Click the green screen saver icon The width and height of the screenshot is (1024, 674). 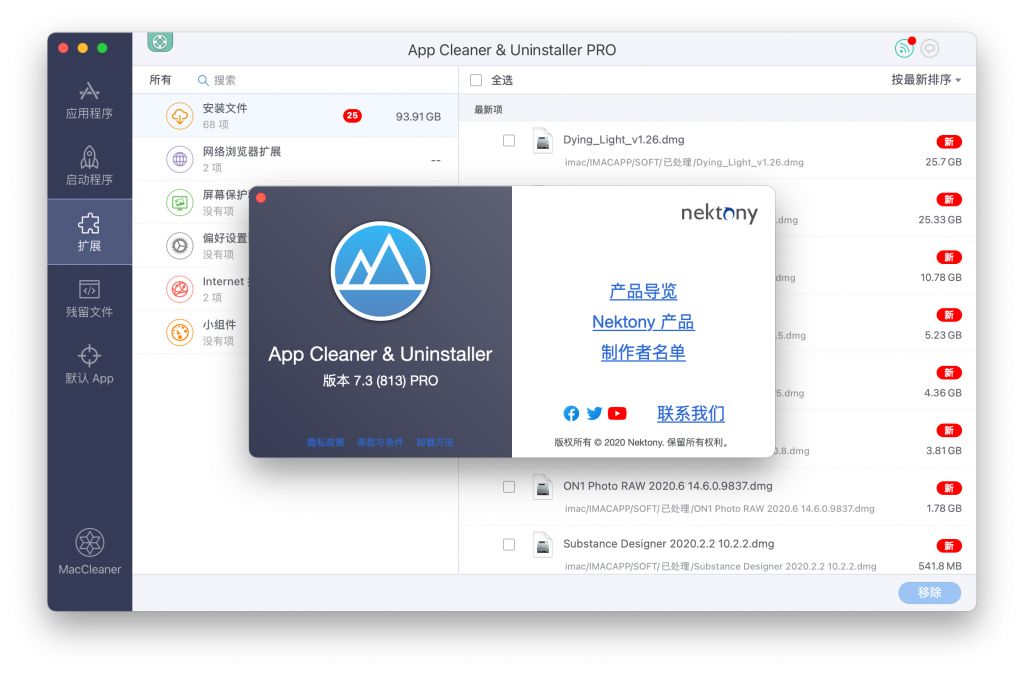[180, 202]
